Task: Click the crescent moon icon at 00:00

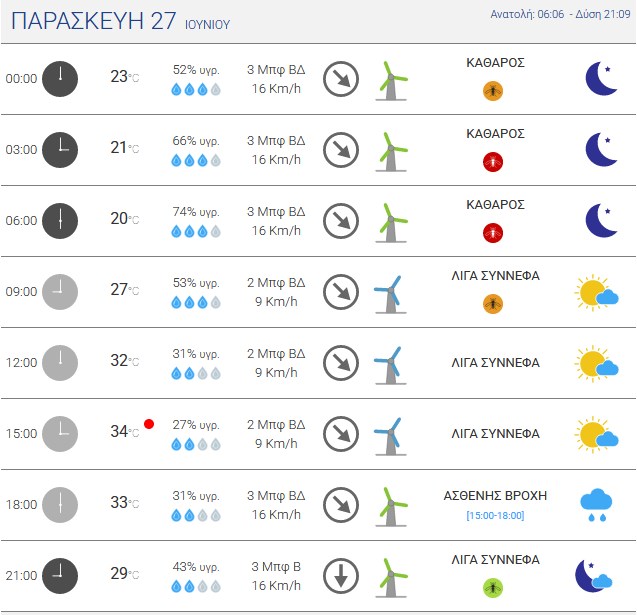Action: point(601,78)
